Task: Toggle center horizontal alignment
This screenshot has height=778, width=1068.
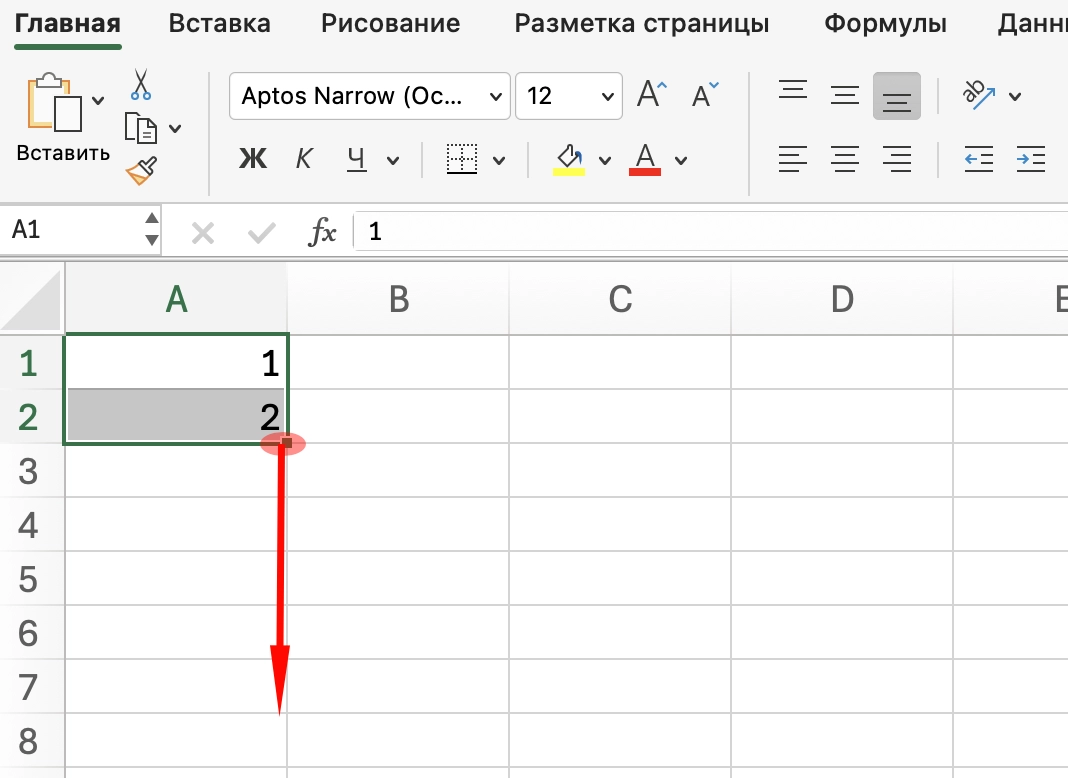Action: pyautogui.click(x=845, y=158)
